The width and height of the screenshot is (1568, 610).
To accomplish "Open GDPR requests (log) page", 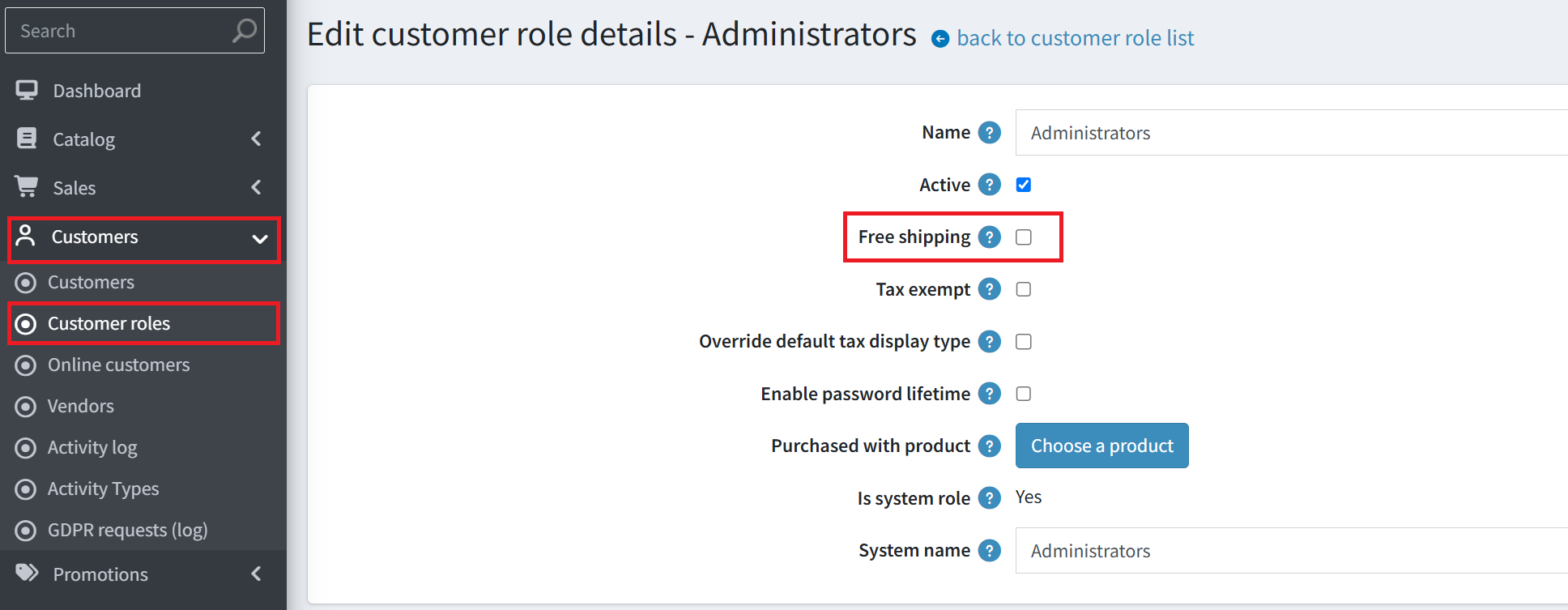I will pos(143,530).
